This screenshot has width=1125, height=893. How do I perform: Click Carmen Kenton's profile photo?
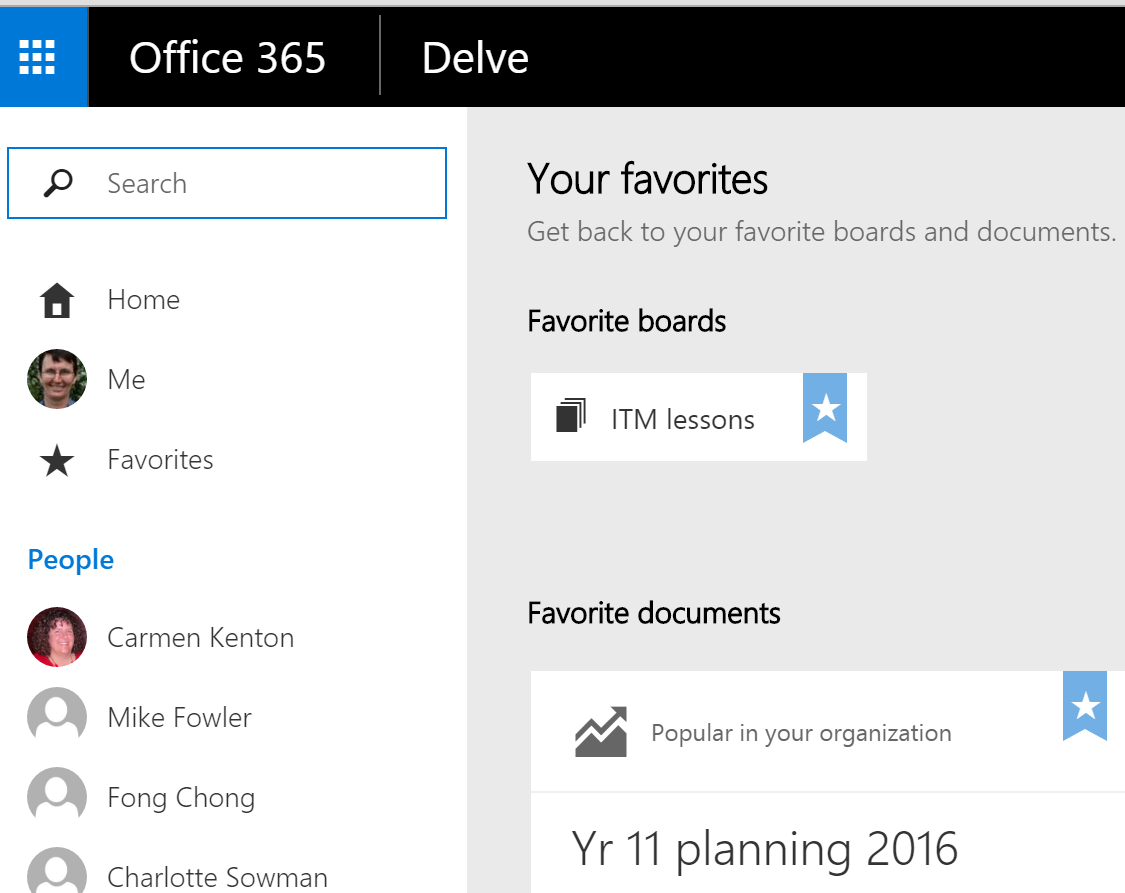[57, 637]
